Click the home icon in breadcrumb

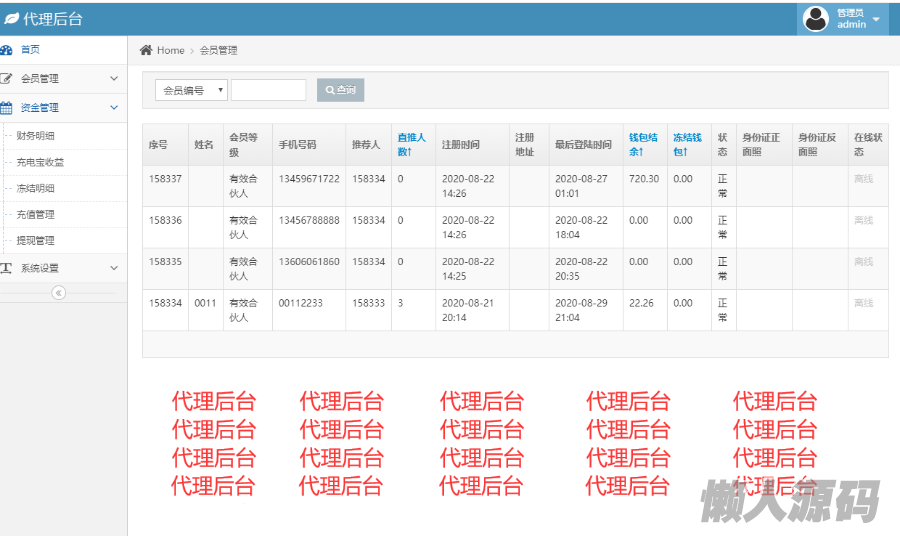pyautogui.click(x=146, y=50)
